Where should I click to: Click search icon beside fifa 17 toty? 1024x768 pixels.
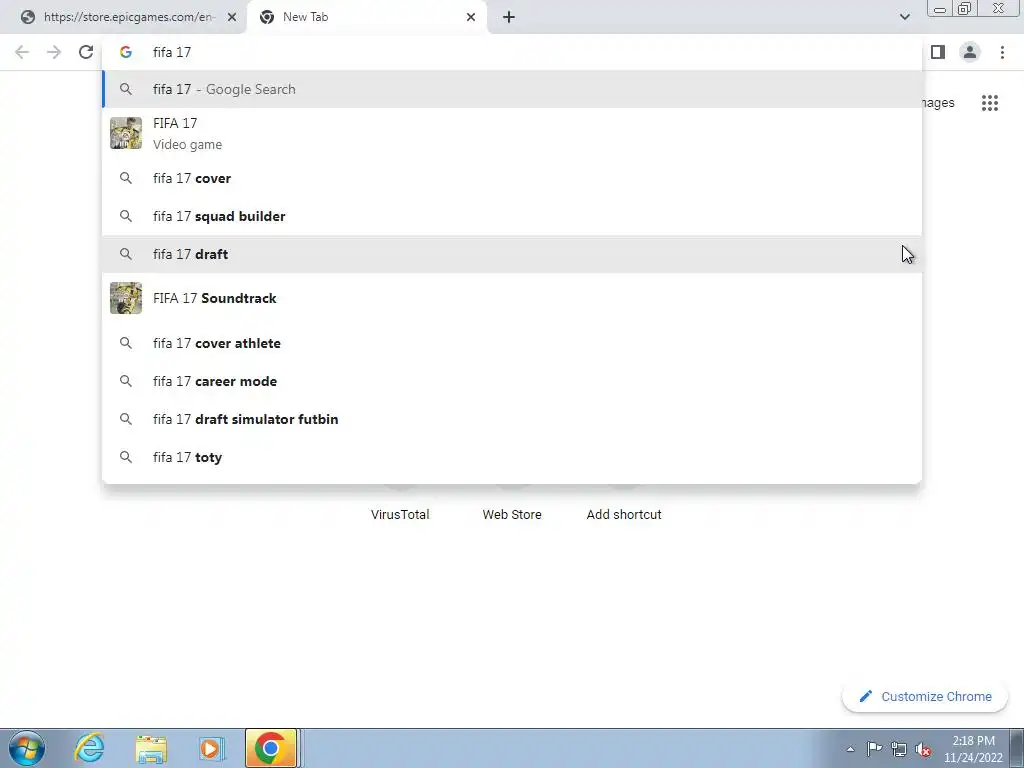pos(125,456)
